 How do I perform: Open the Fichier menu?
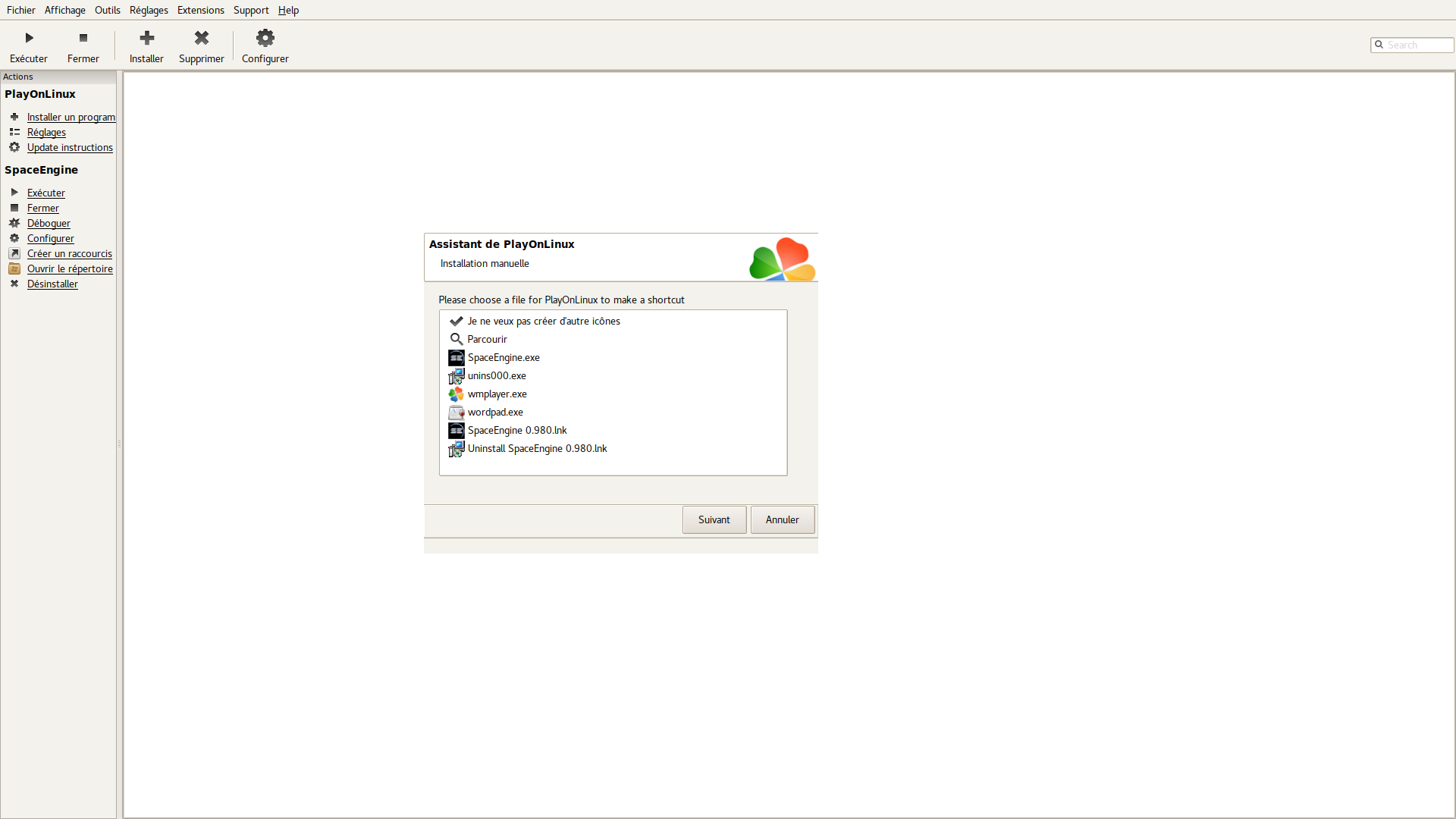pos(20,10)
